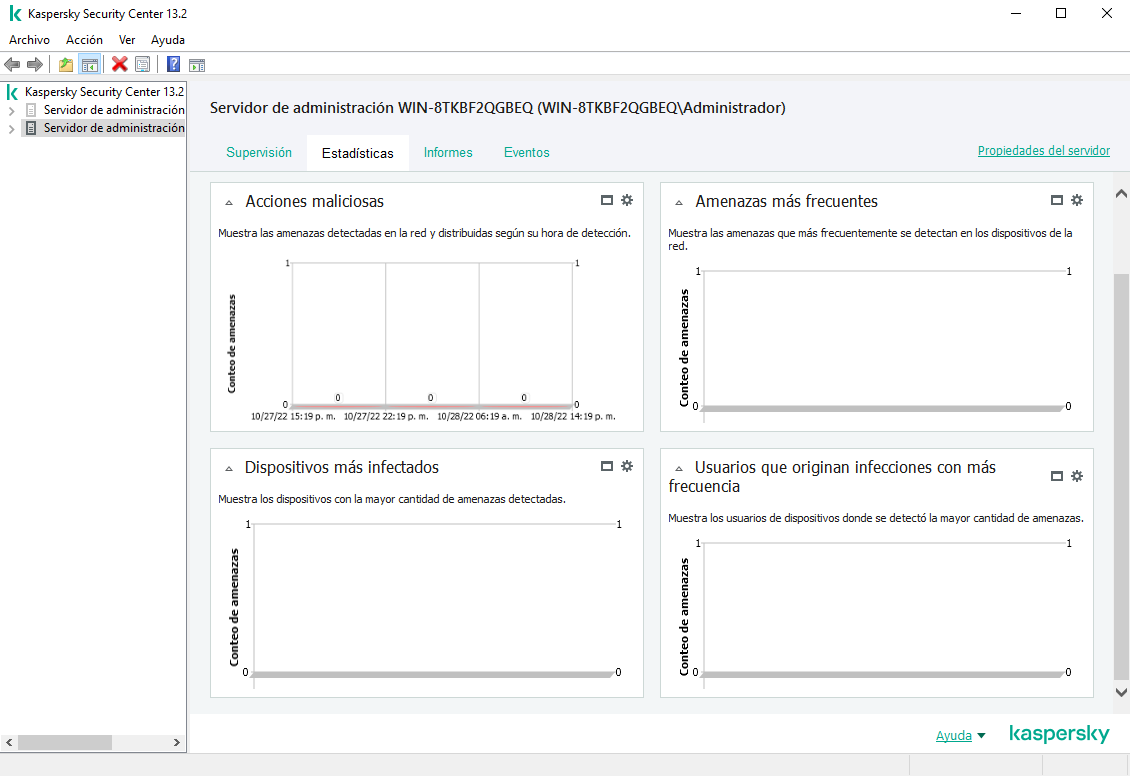This screenshot has height=776, width=1130.
Task: Click the 10/28/22 06:19 a. m. axis label
Action: click(x=479, y=416)
